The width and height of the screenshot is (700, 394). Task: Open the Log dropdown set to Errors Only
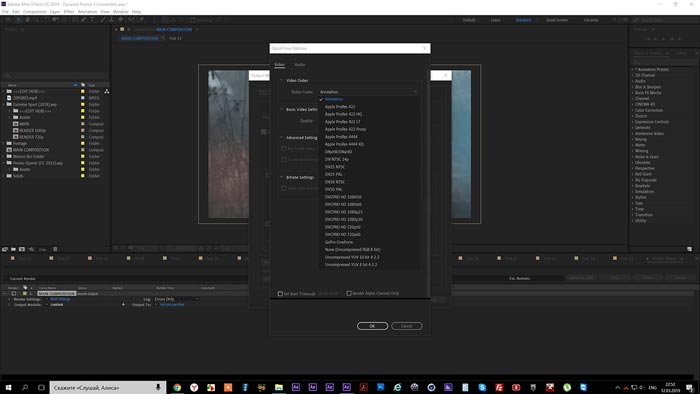[176, 299]
